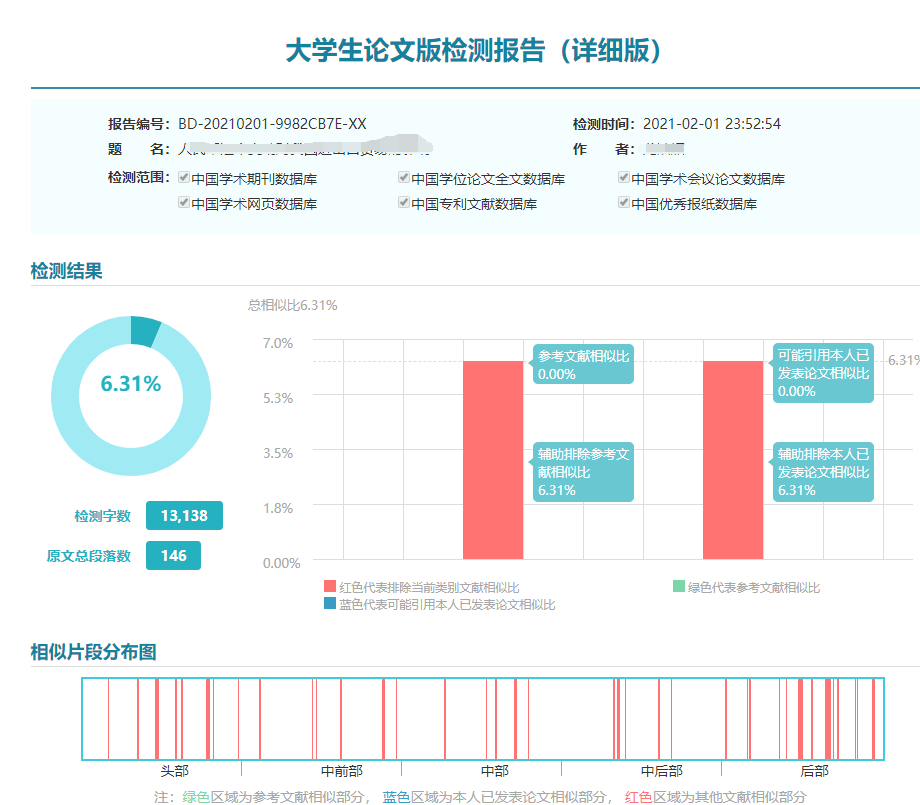
Task: Click the 检测范围 label
Action: coord(139,177)
